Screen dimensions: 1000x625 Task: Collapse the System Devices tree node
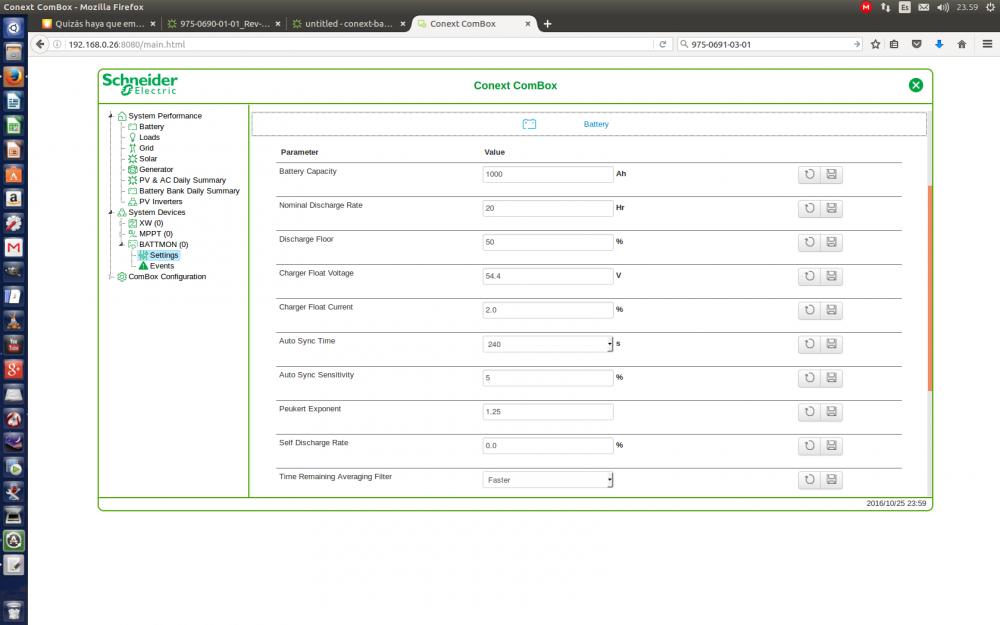tap(111, 212)
